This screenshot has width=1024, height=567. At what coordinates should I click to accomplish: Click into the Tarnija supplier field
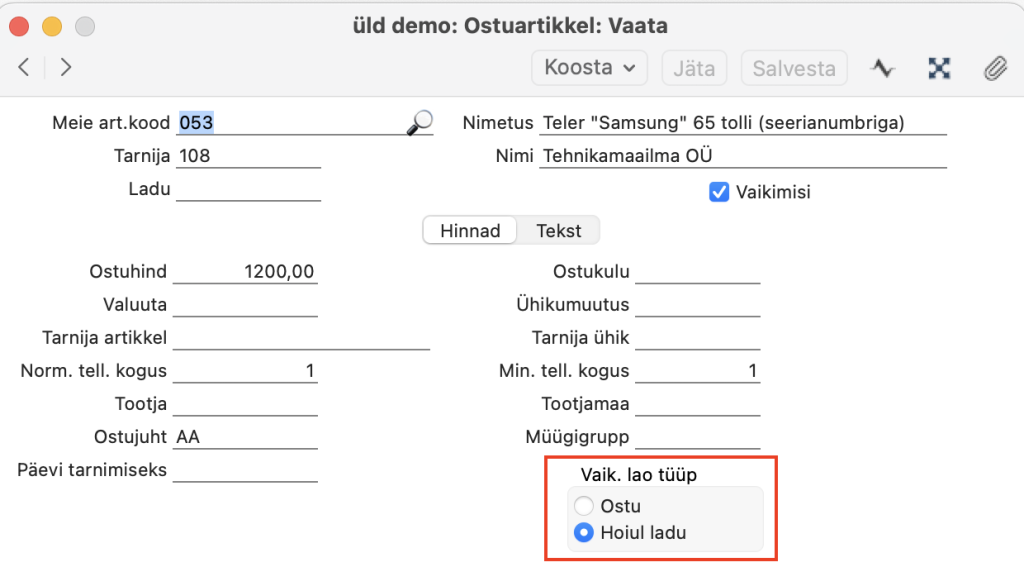248,156
